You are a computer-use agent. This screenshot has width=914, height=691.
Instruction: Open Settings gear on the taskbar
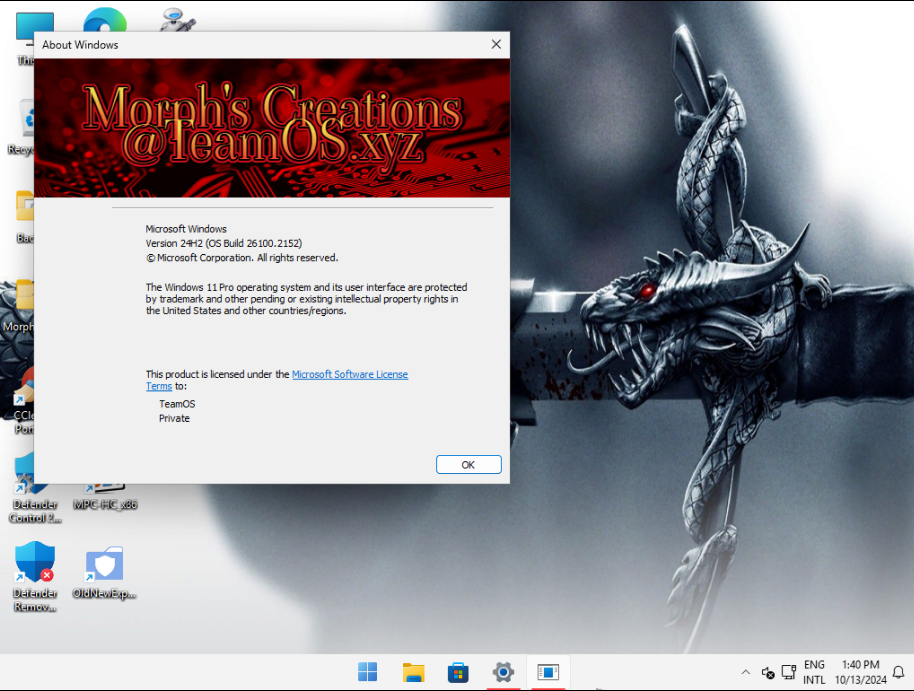point(503,672)
